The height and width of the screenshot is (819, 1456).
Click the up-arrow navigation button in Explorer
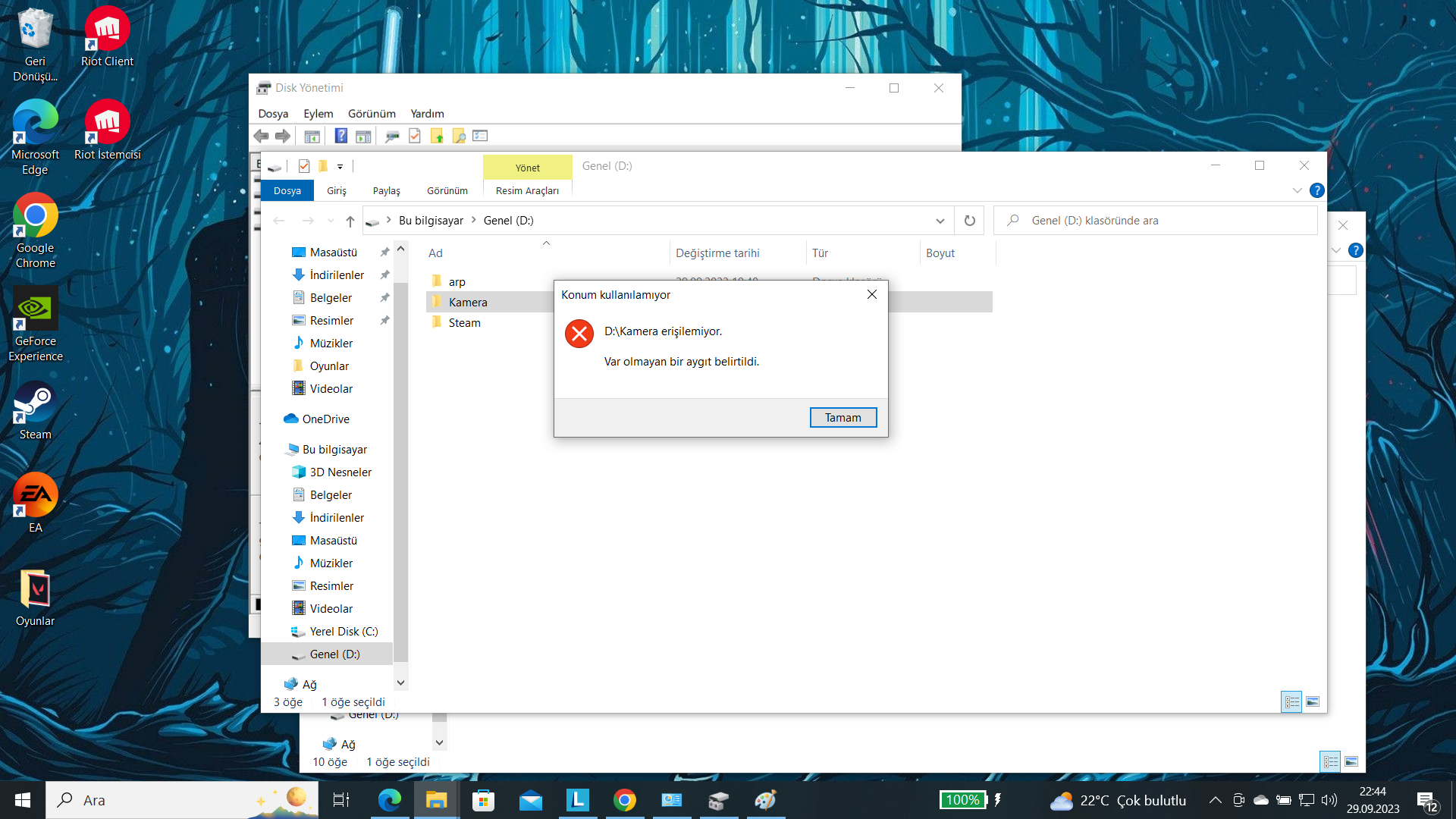[x=350, y=221]
